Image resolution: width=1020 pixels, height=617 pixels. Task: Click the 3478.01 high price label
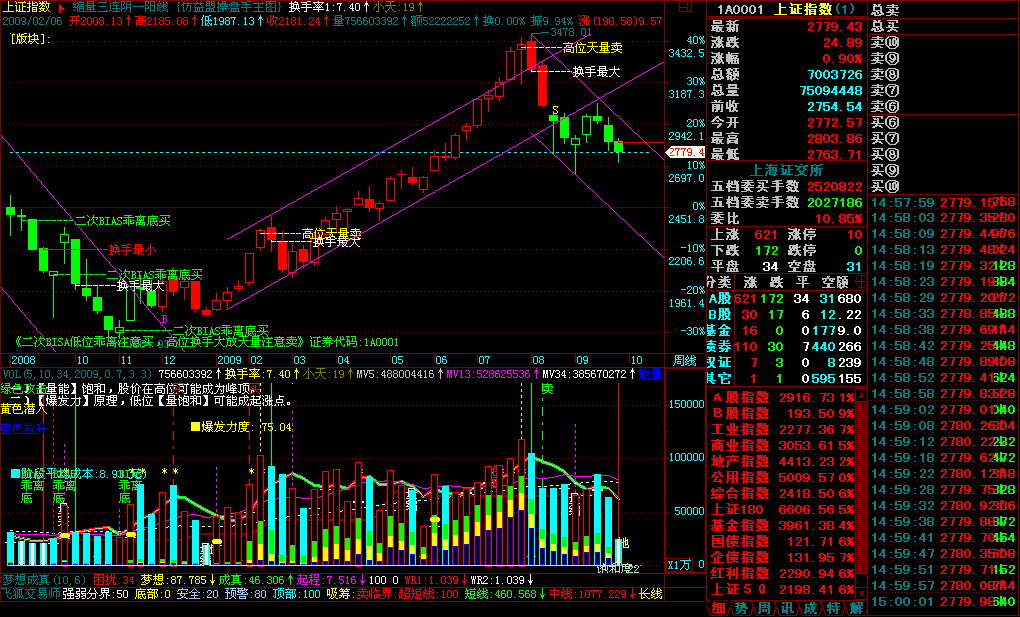tap(570, 32)
